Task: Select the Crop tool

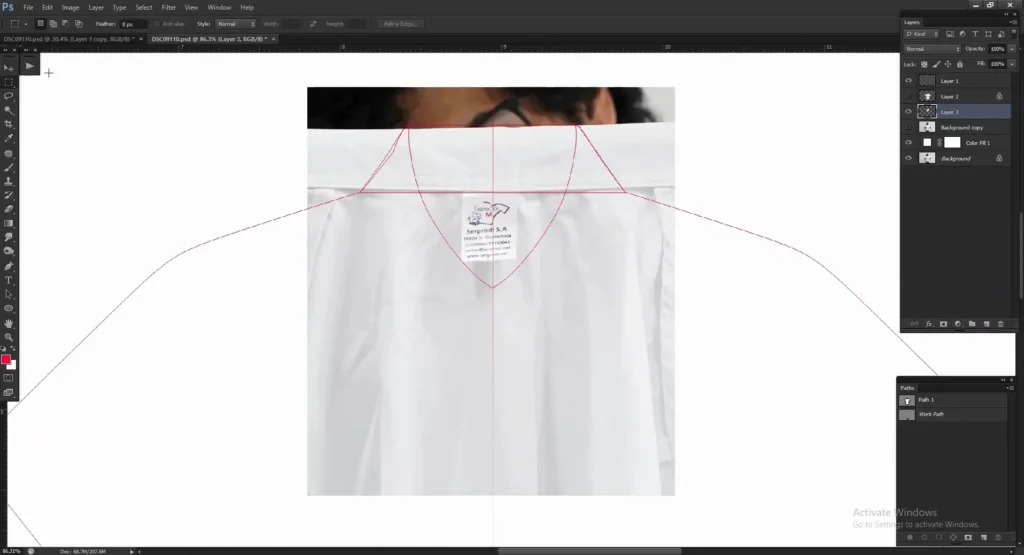Action: point(9,124)
